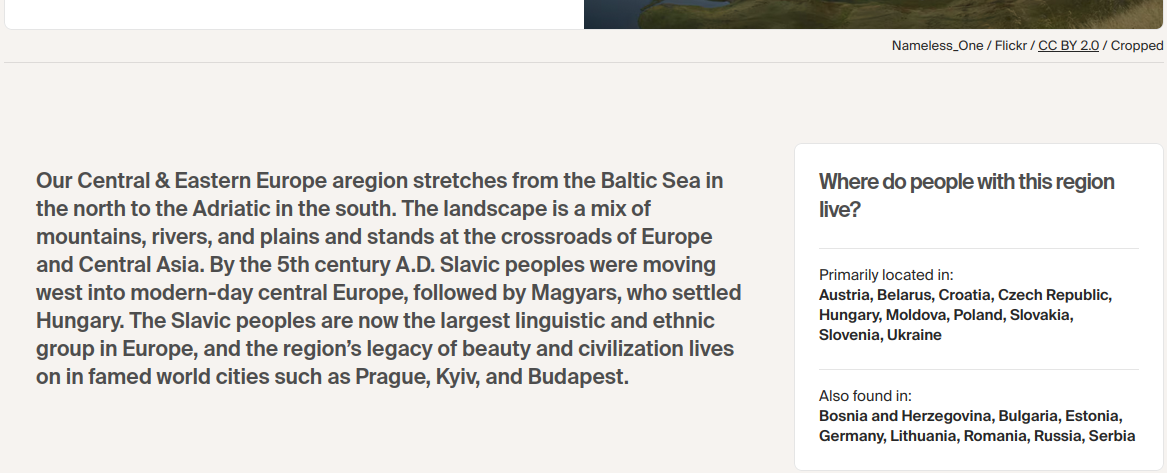
Task: Click Austria in the primary countries list
Action: (x=845, y=295)
